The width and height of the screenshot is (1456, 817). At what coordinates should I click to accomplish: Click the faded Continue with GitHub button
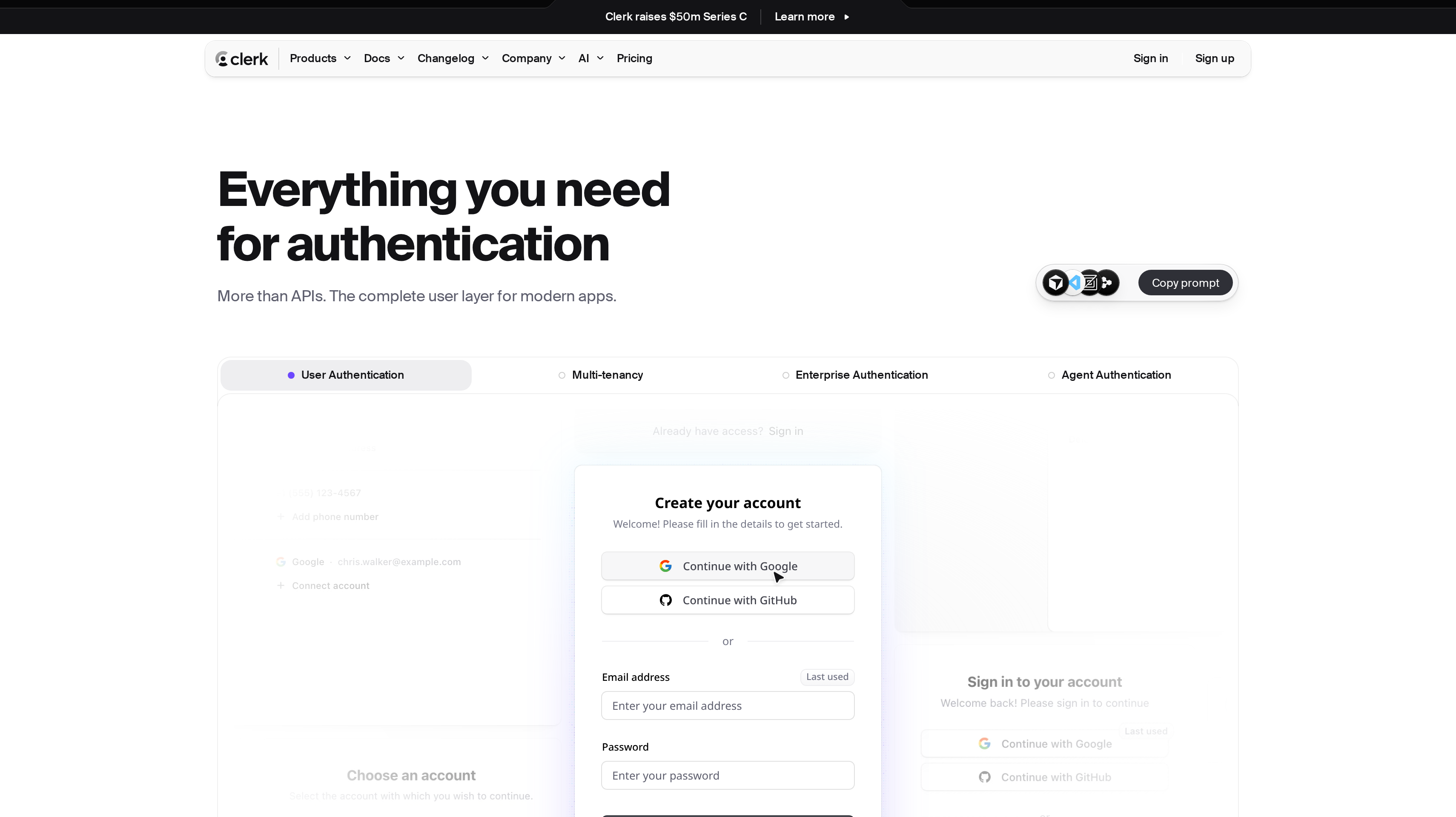[x=1044, y=777]
